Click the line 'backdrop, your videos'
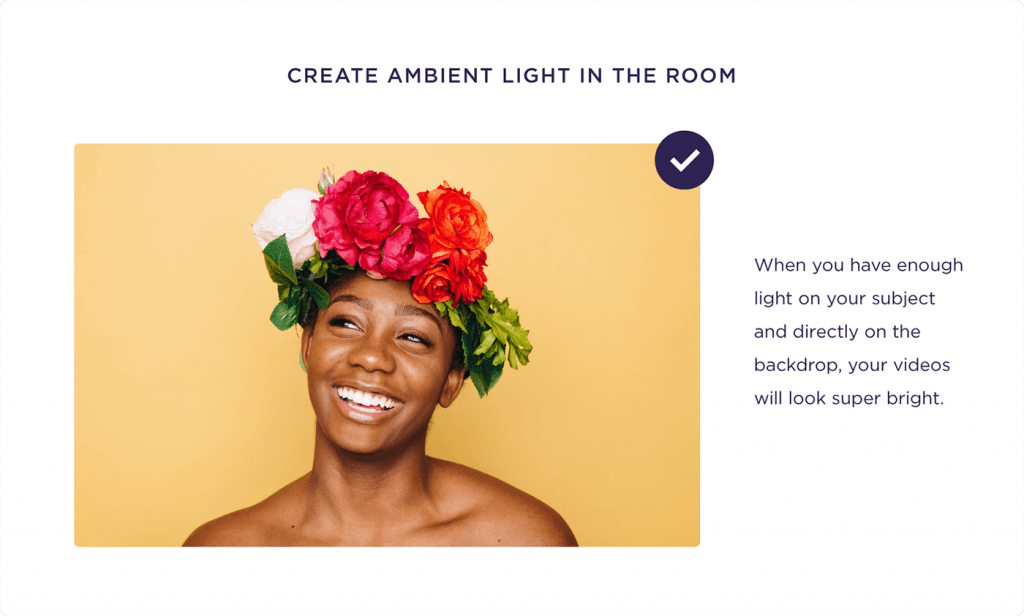Screen dimensions: 1024x616 [x=852, y=365]
